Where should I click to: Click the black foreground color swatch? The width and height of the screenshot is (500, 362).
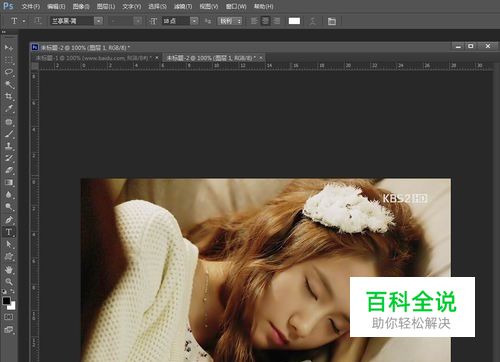[x=6, y=301]
